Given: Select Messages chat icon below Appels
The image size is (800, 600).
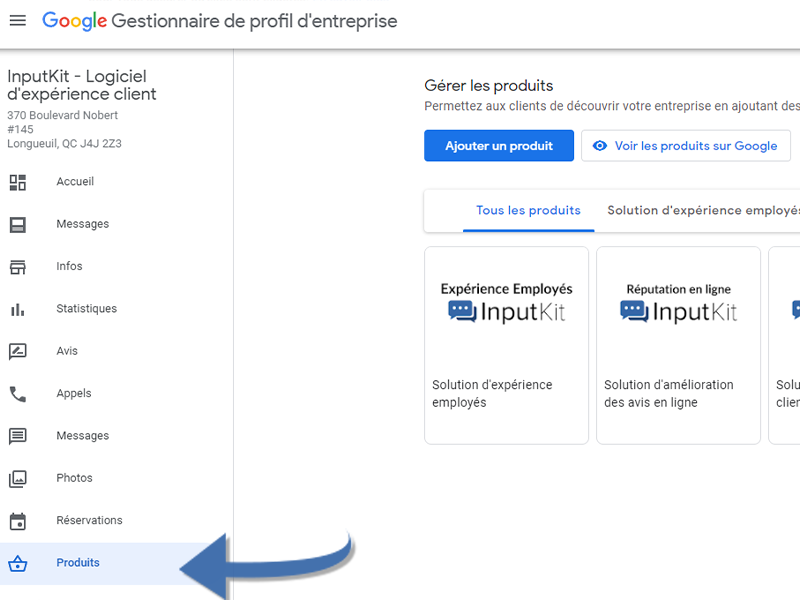Looking at the screenshot, I should point(18,436).
